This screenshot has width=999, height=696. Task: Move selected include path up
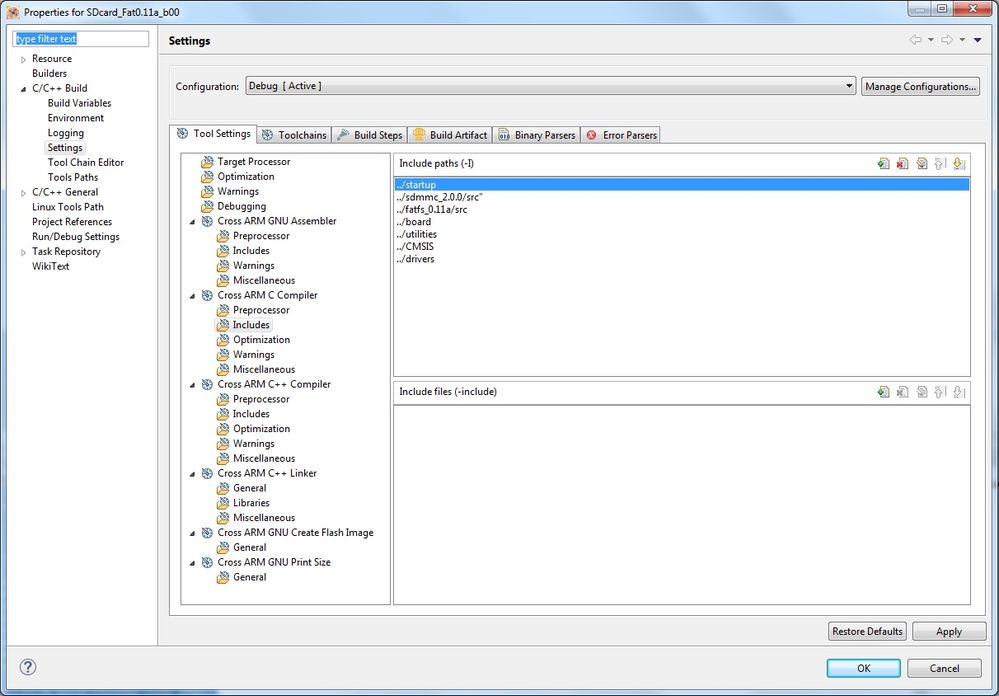coord(940,164)
